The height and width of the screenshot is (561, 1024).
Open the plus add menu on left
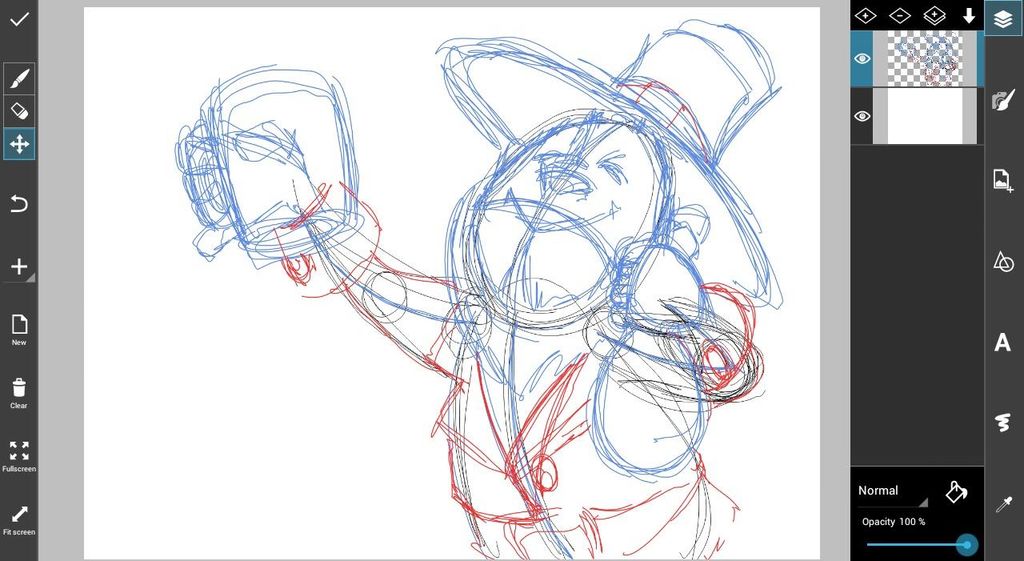coord(19,266)
